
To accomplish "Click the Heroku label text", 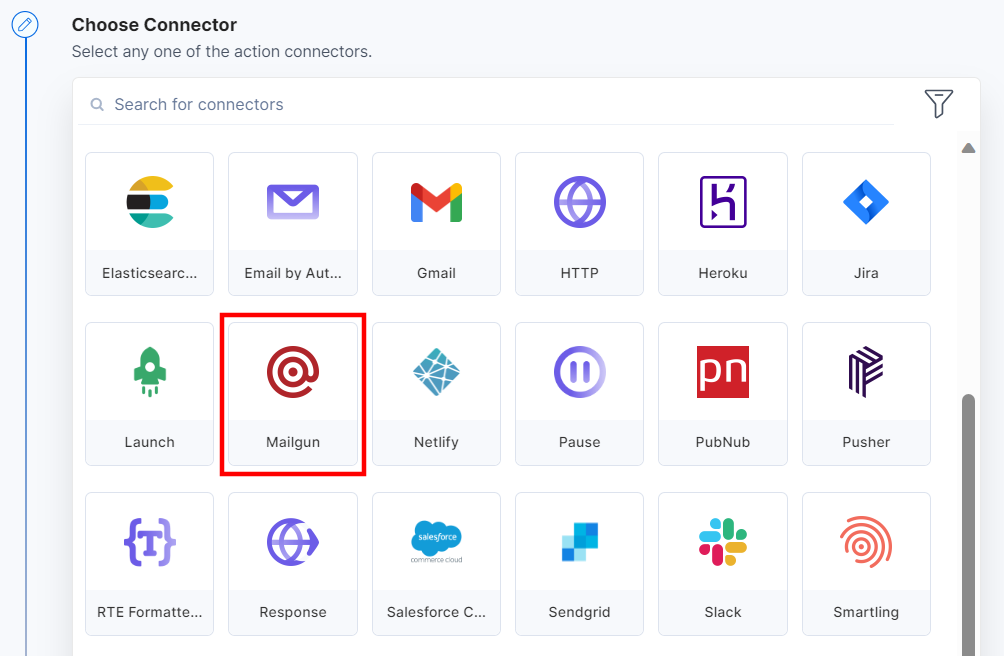I will pos(723,273).
